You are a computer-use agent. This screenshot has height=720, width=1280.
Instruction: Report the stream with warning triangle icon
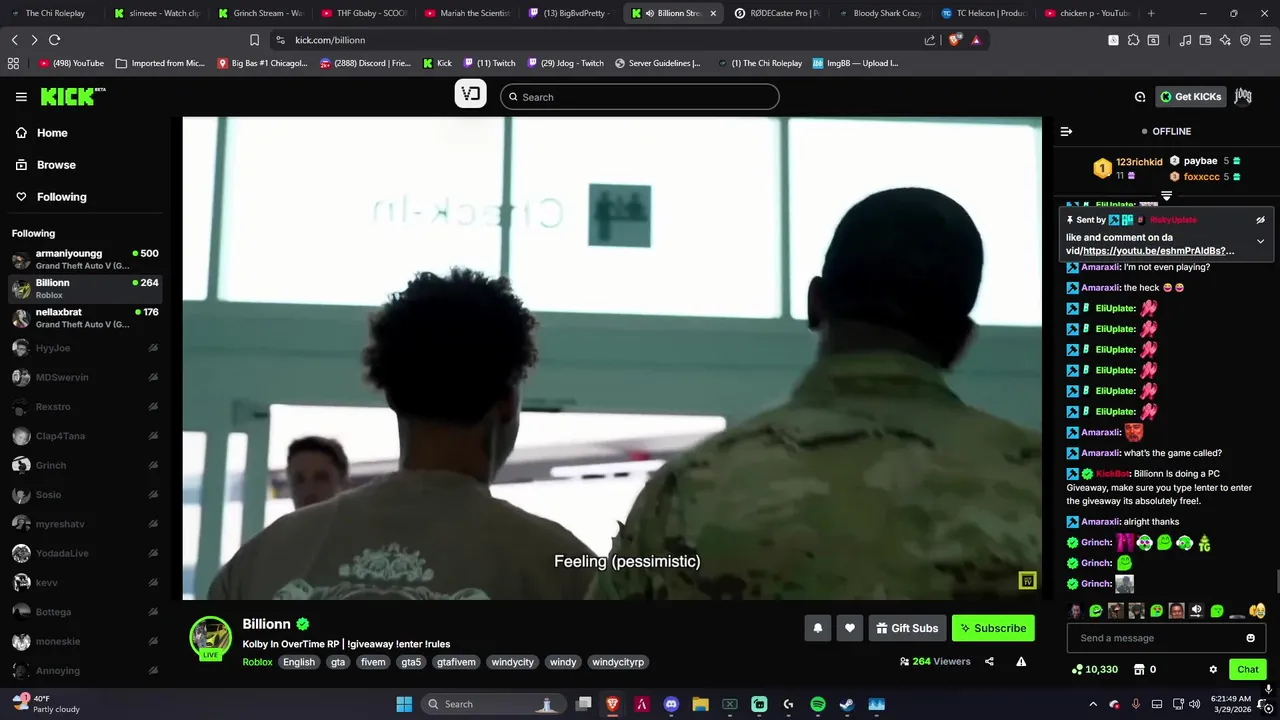pyautogui.click(x=1021, y=661)
